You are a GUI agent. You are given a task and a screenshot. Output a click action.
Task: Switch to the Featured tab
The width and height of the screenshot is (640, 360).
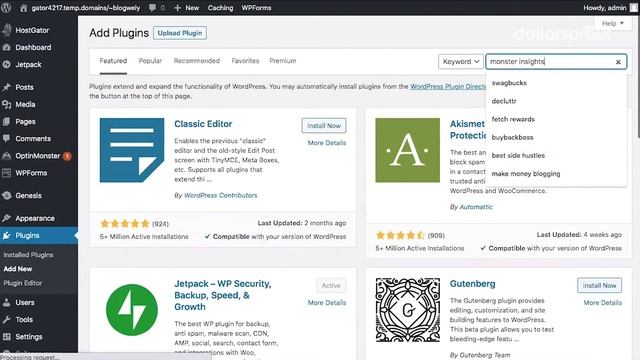[113, 61]
